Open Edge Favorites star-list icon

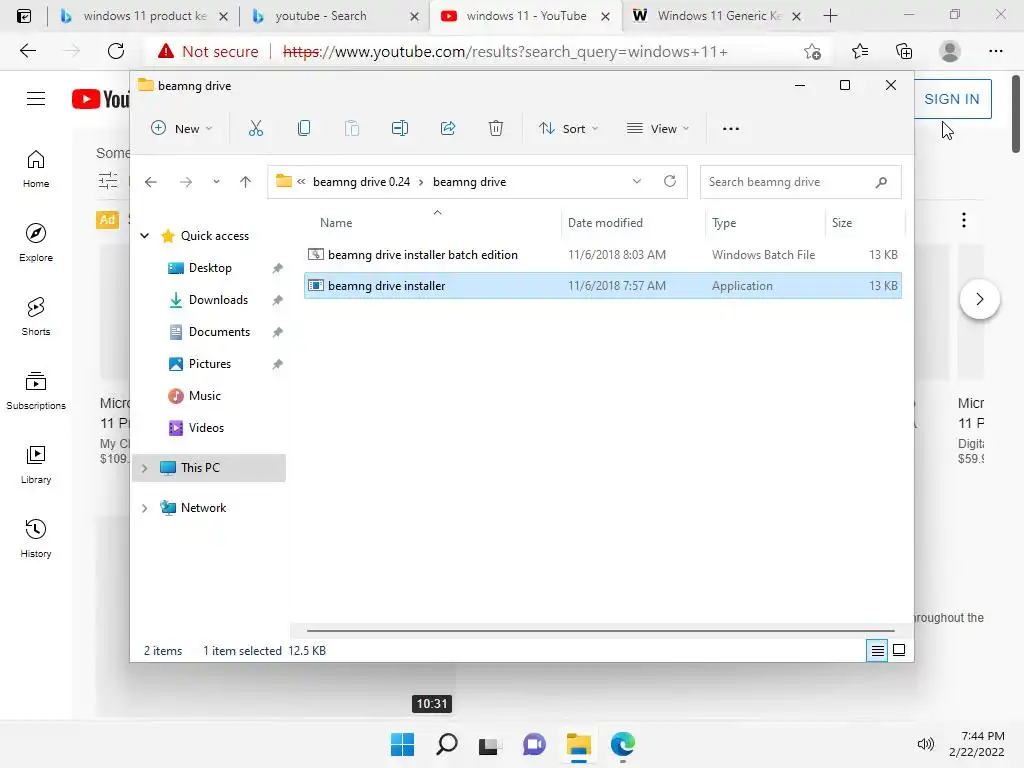[860, 51]
